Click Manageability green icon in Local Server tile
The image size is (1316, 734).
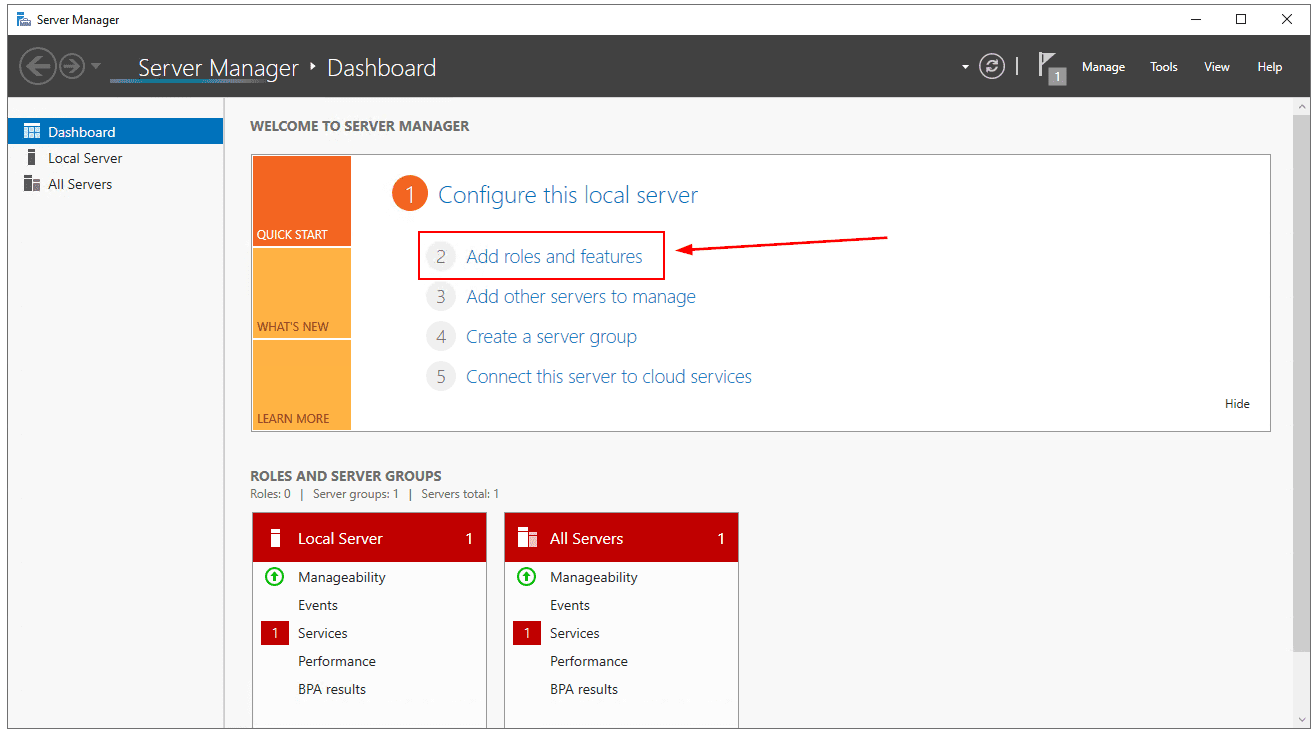click(274, 577)
